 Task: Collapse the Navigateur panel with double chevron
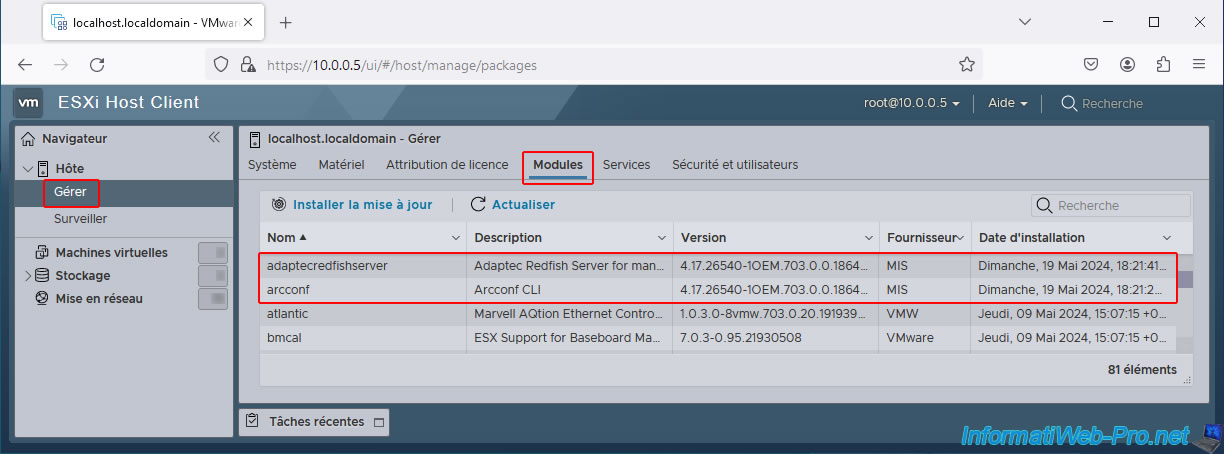click(x=213, y=138)
